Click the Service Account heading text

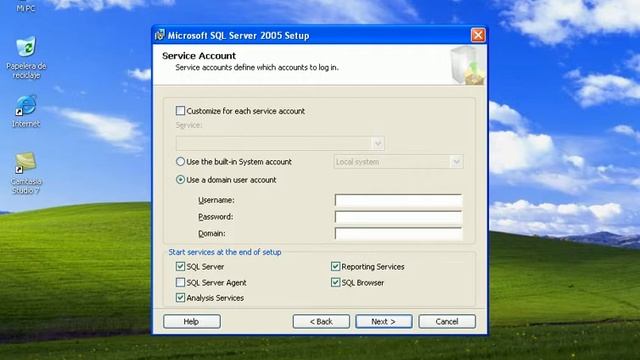pyautogui.click(x=199, y=56)
